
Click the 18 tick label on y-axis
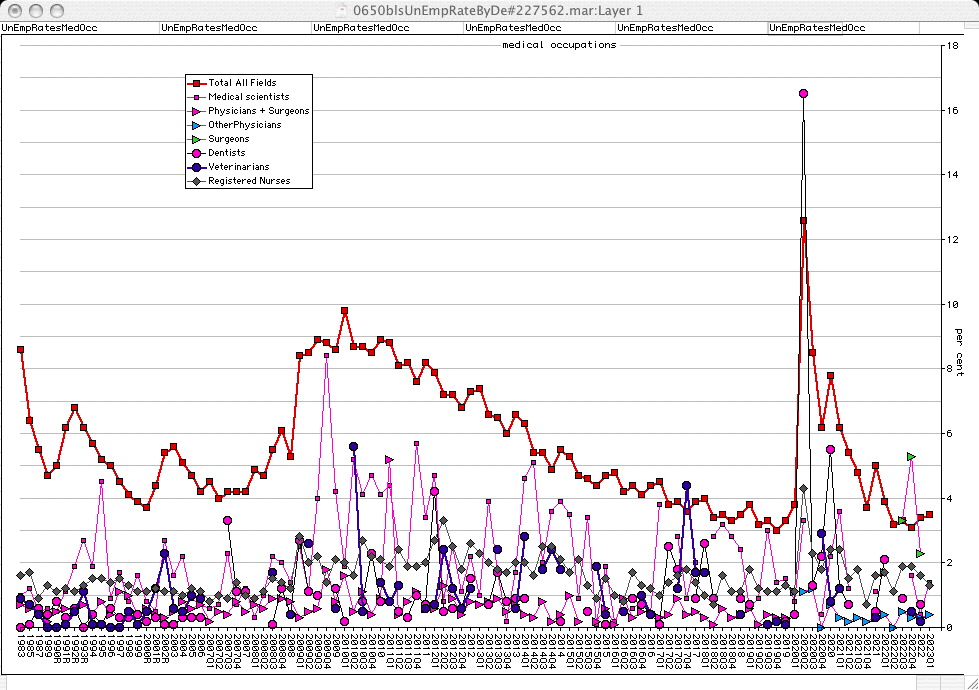tap(953, 46)
